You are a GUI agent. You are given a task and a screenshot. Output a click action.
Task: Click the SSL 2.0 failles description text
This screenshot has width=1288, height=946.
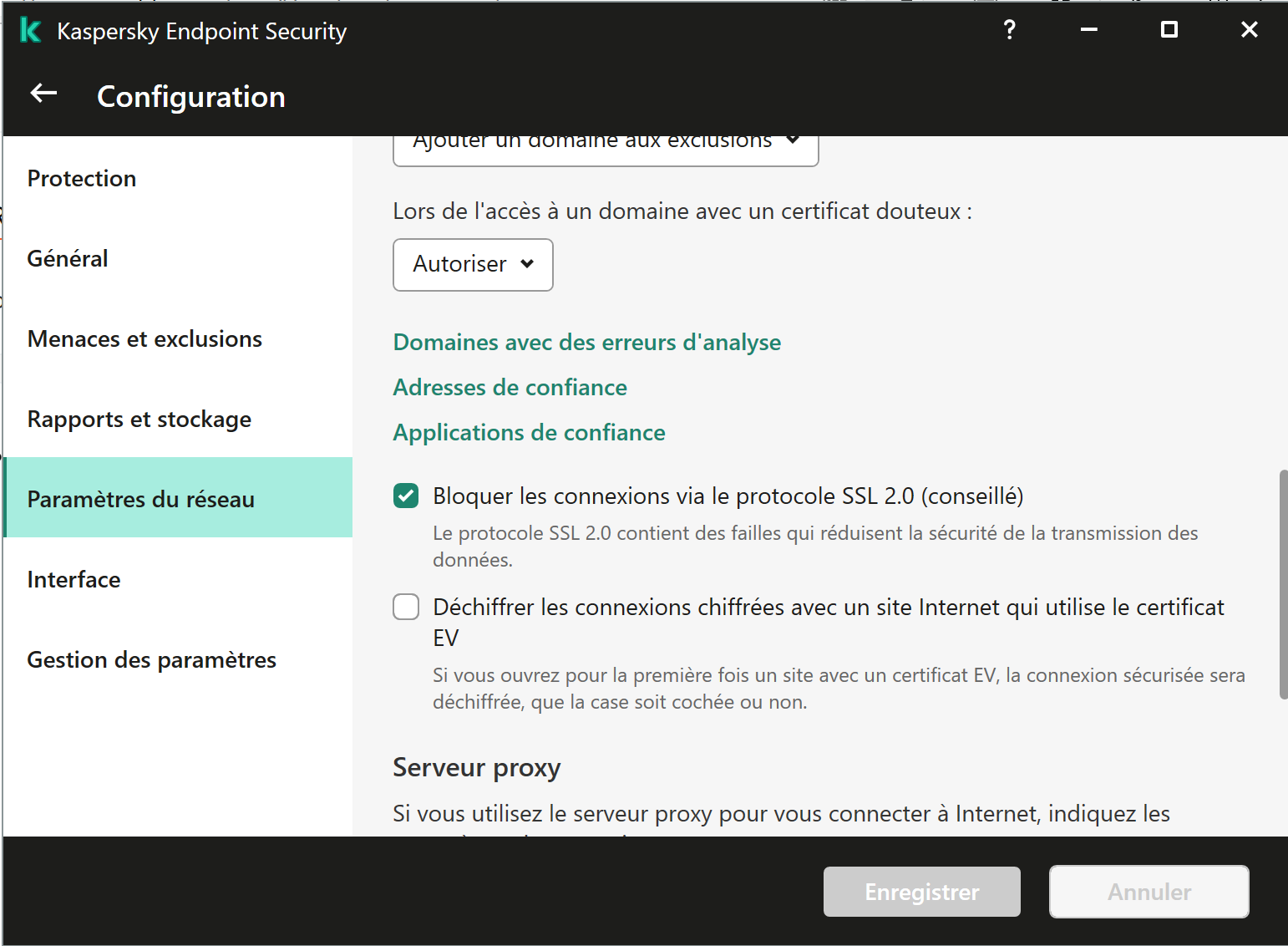(x=815, y=547)
